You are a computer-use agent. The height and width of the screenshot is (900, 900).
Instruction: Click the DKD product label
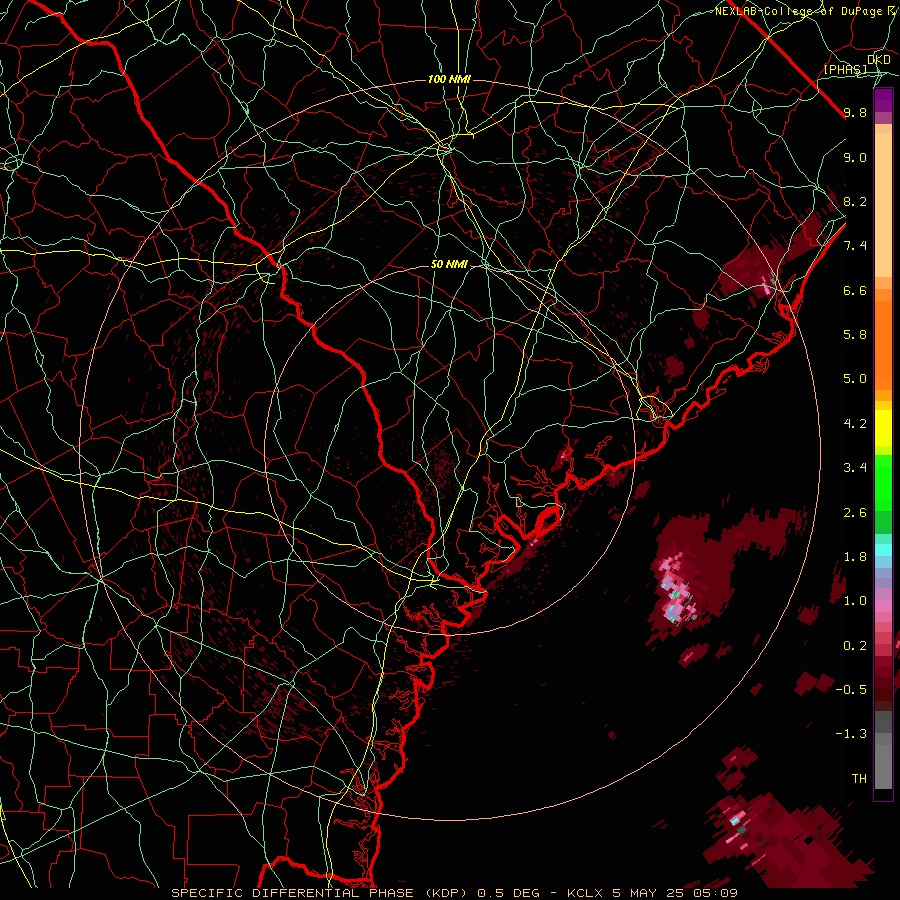coord(879,59)
